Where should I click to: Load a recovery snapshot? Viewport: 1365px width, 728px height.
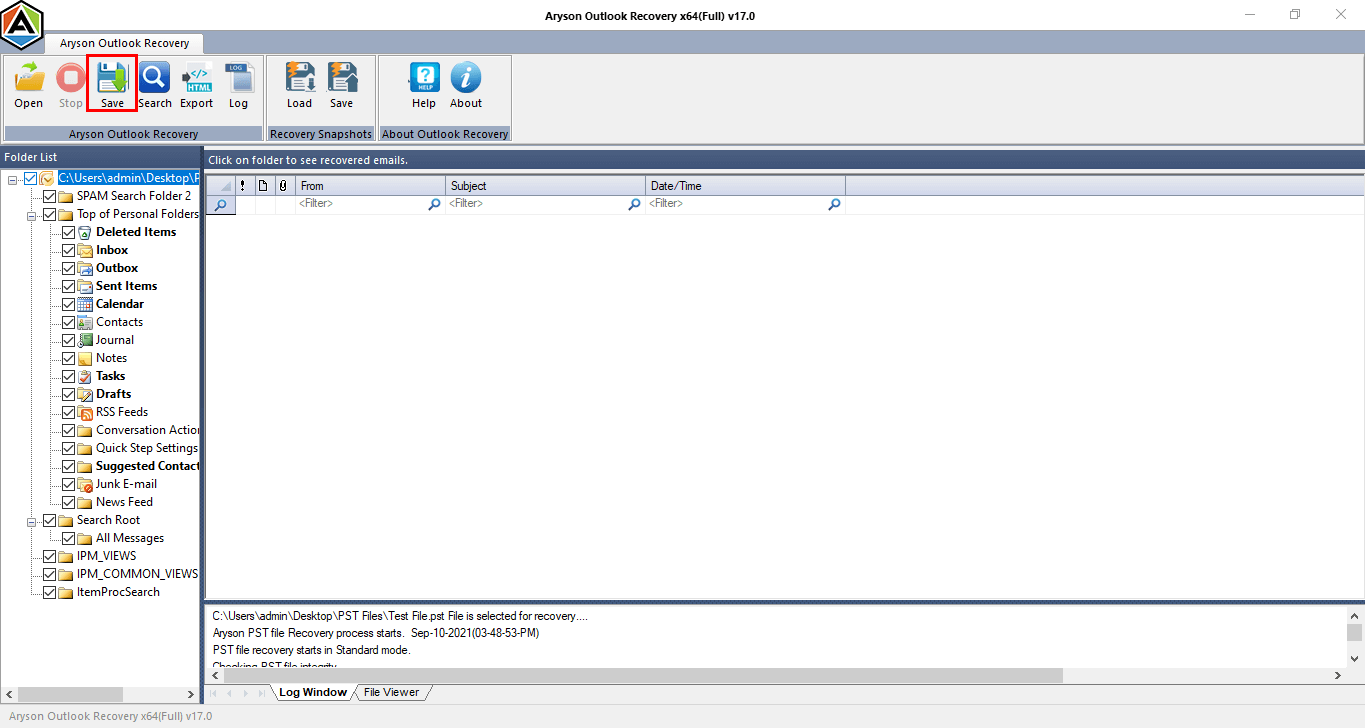point(300,79)
